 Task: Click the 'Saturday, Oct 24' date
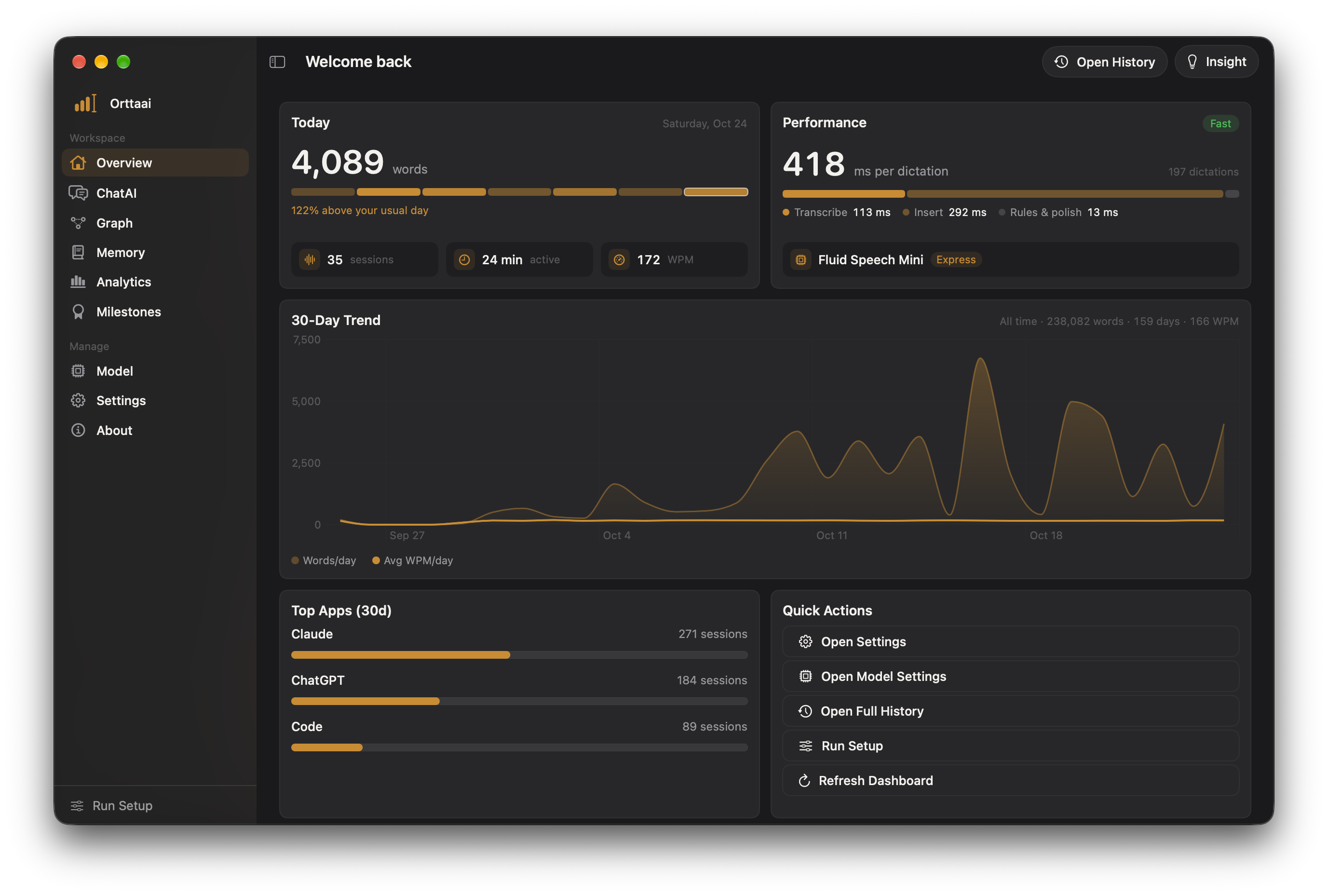[x=705, y=123]
